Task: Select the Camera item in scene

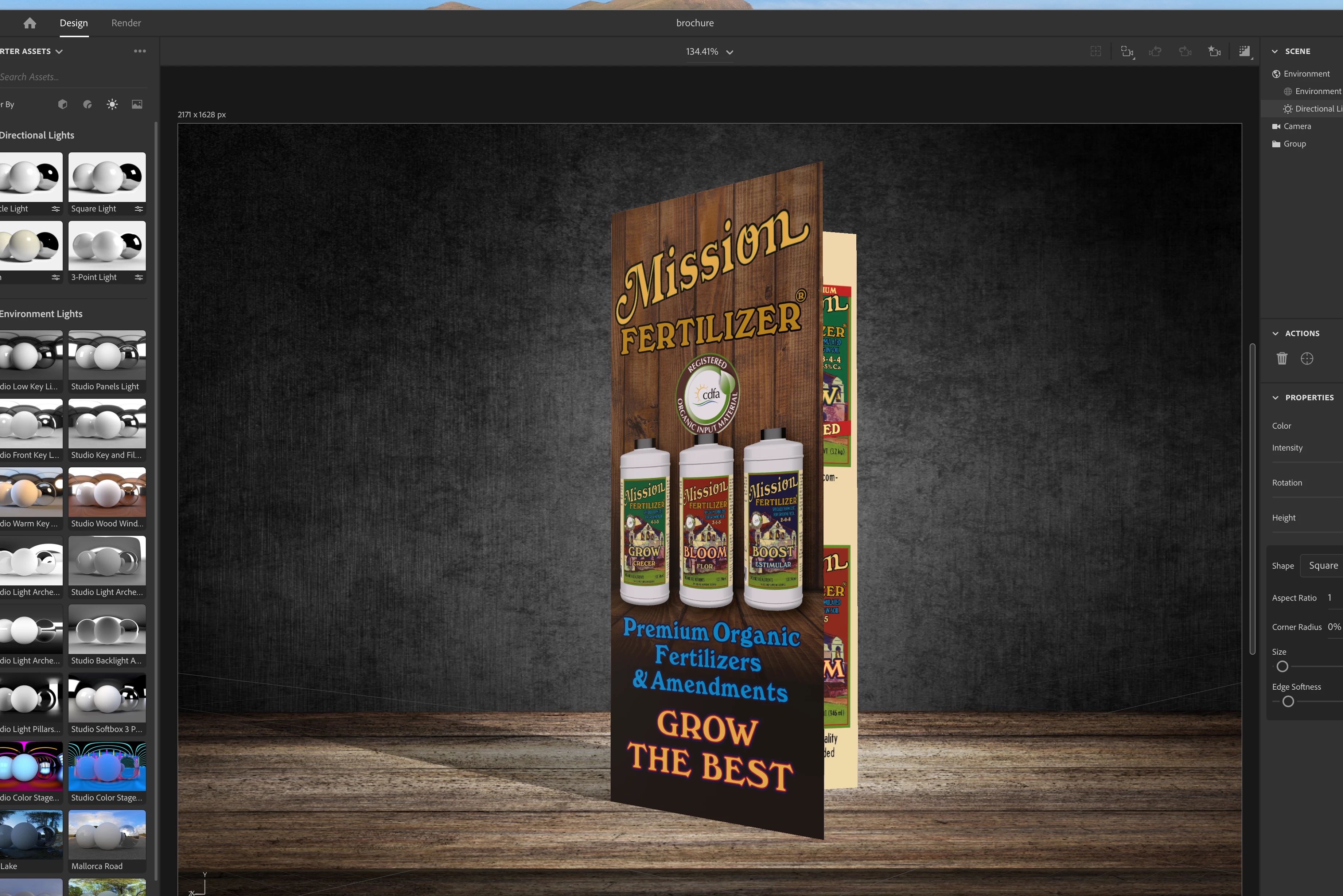Action: pyautogui.click(x=1297, y=126)
